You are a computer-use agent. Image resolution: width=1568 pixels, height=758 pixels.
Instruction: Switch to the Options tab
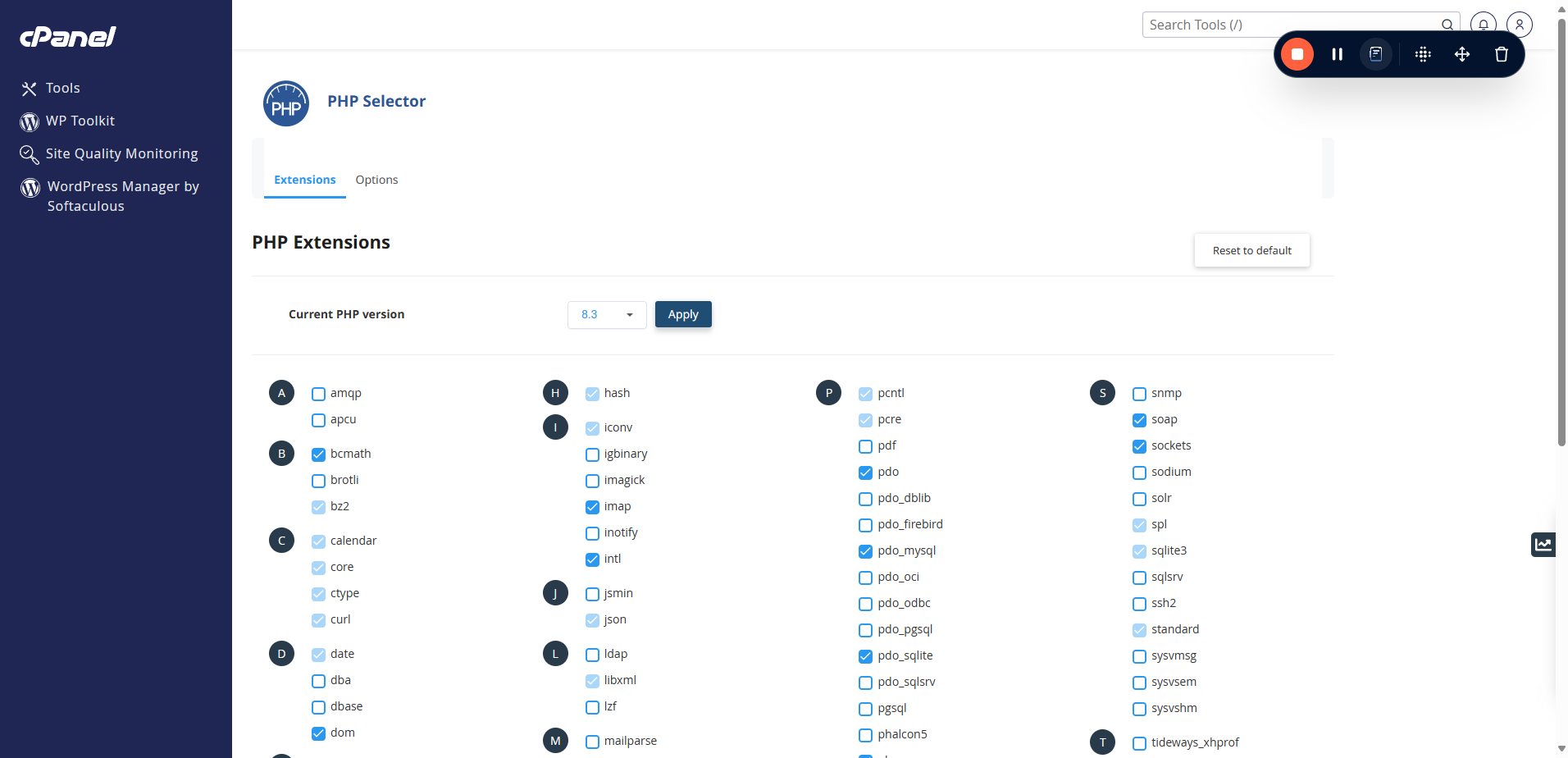376,180
